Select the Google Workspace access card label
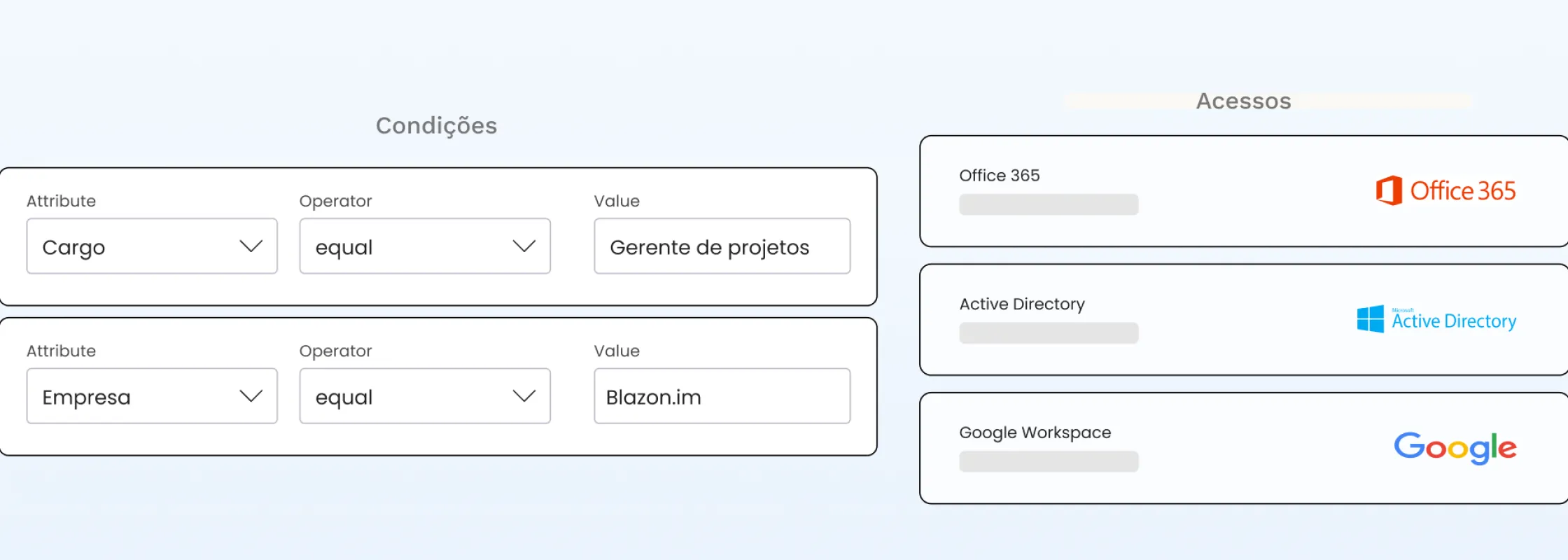Screen dimensions: 1568x560 tap(1035, 433)
